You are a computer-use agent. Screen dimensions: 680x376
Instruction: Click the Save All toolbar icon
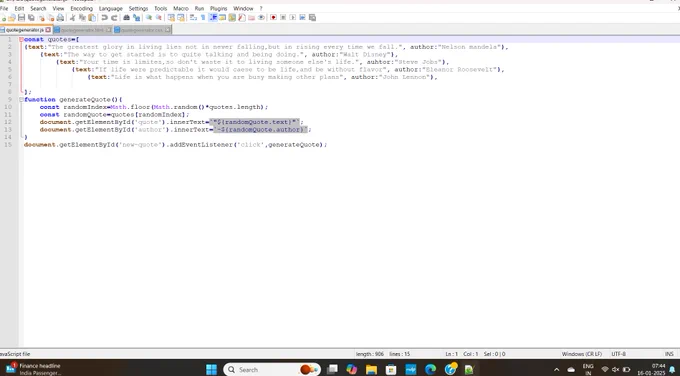[31, 17]
